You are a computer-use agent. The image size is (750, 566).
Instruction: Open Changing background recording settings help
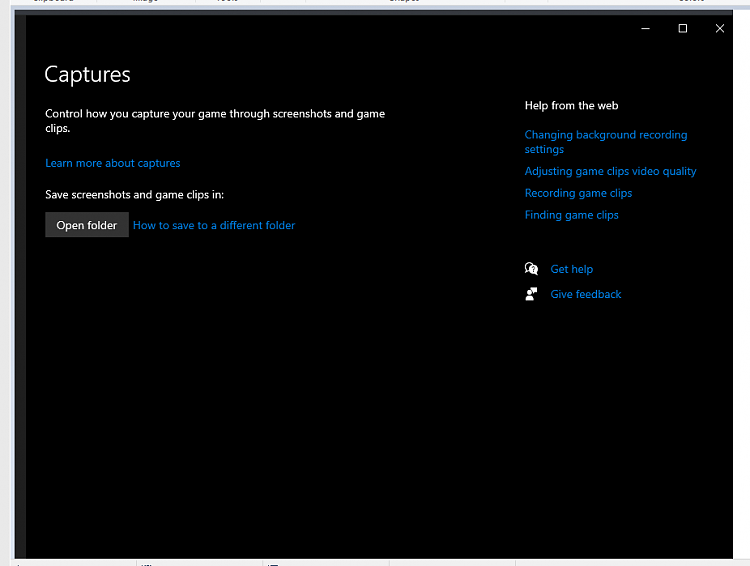(x=606, y=142)
